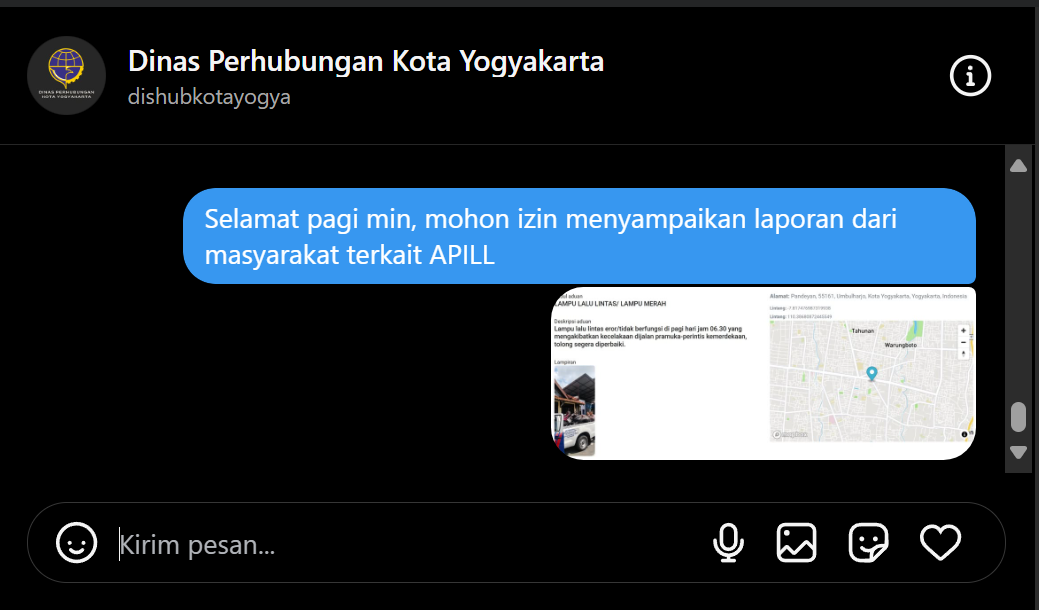Viewport: 1039px width, 610px height.
Task: Record a voice message with the microphone icon
Action: pyautogui.click(x=728, y=543)
